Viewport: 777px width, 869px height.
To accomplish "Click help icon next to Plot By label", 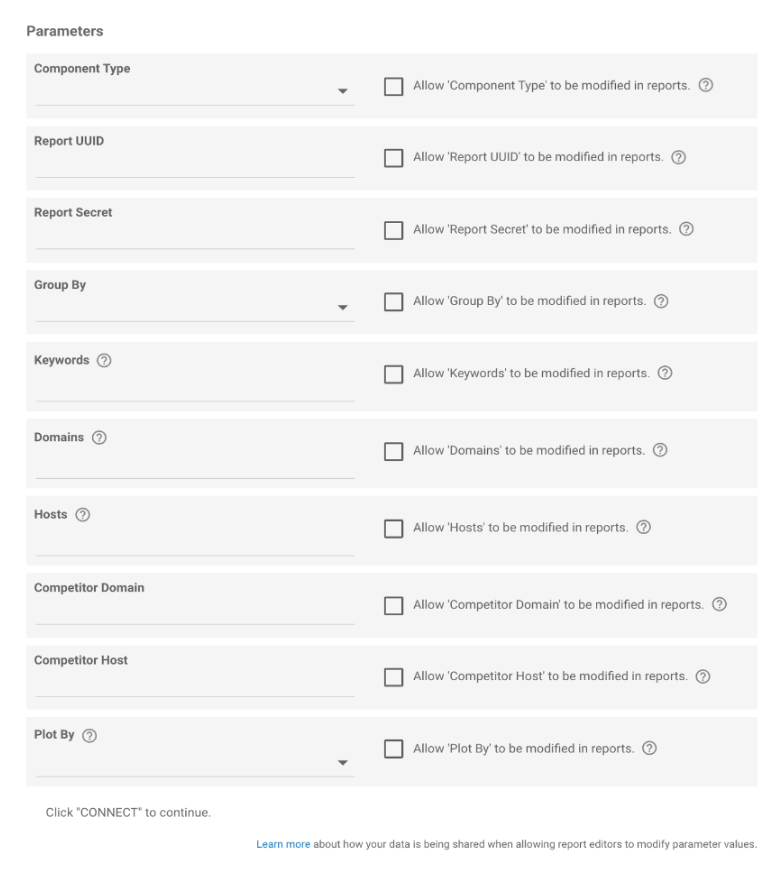I will pos(90,736).
